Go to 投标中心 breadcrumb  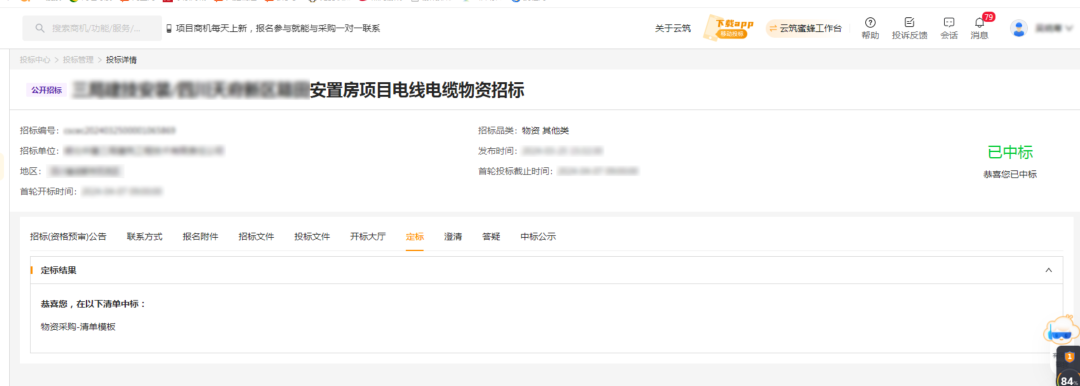[35, 60]
